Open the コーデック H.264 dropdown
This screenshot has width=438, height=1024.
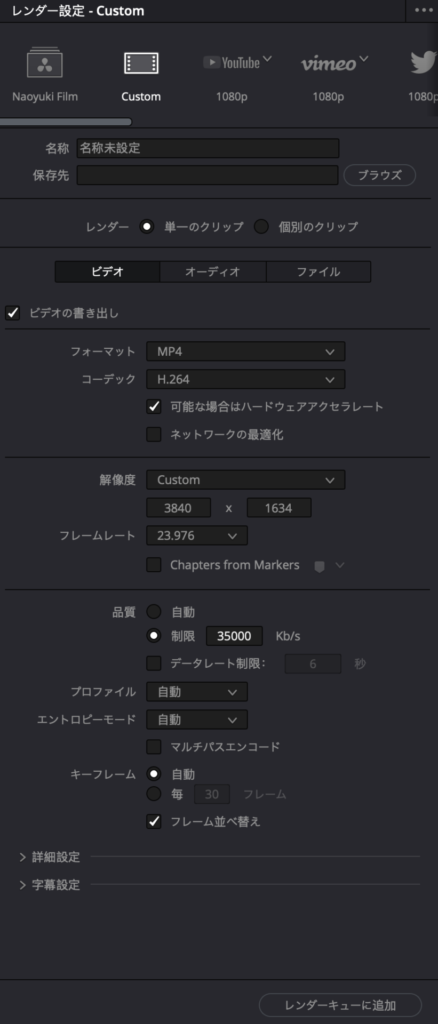click(x=245, y=379)
